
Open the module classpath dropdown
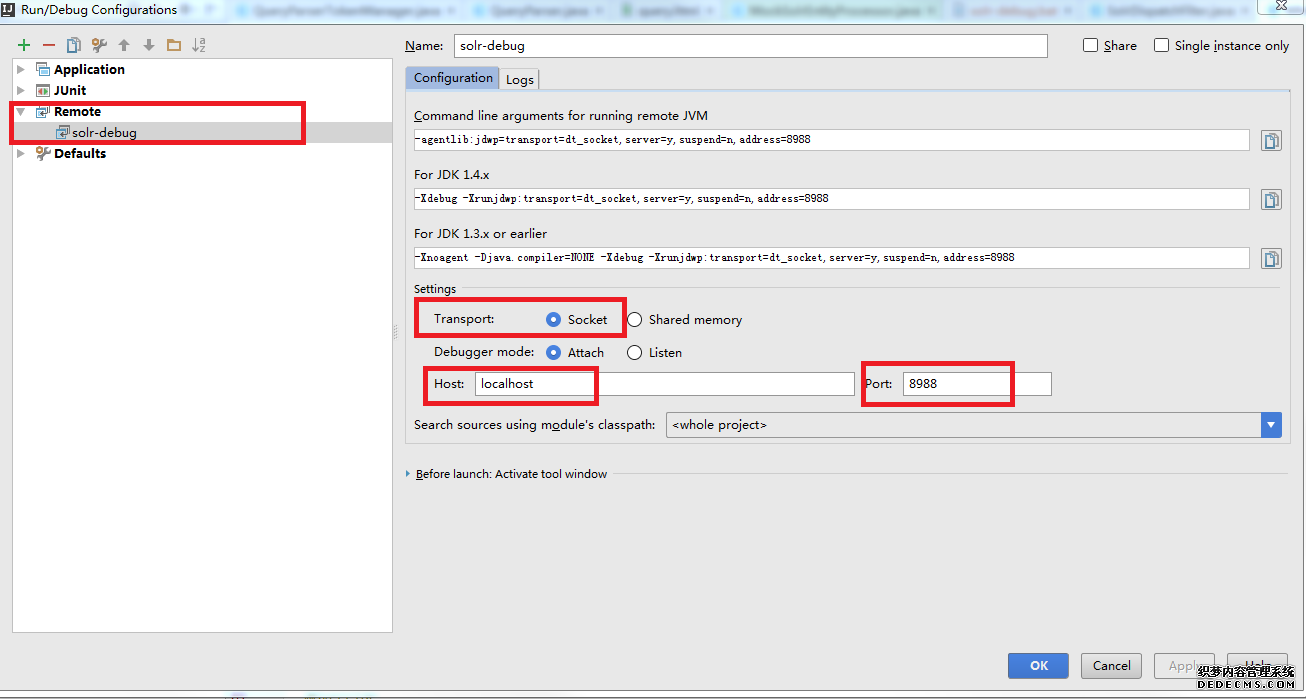point(1270,425)
